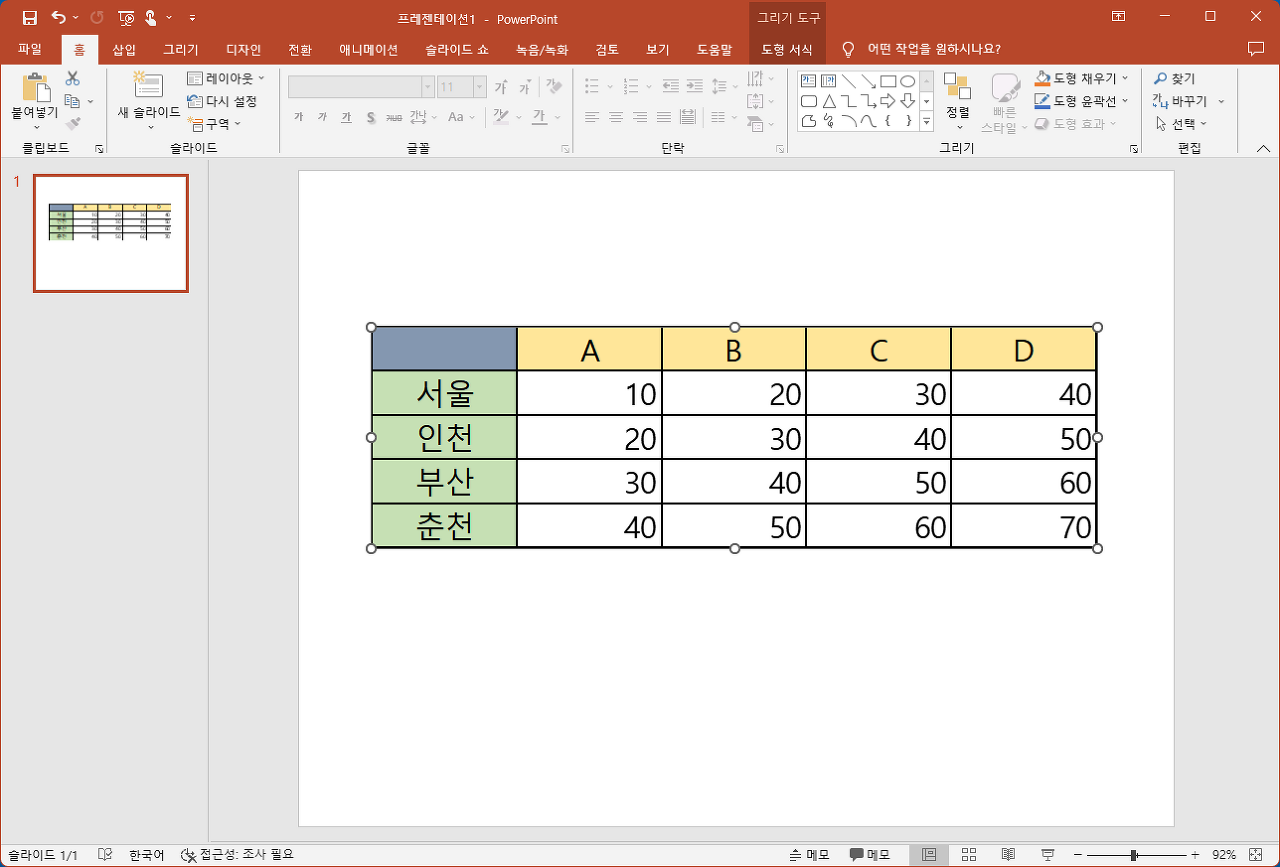Click the header cell labeled D
The width and height of the screenshot is (1280, 867).
point(1024,349)
